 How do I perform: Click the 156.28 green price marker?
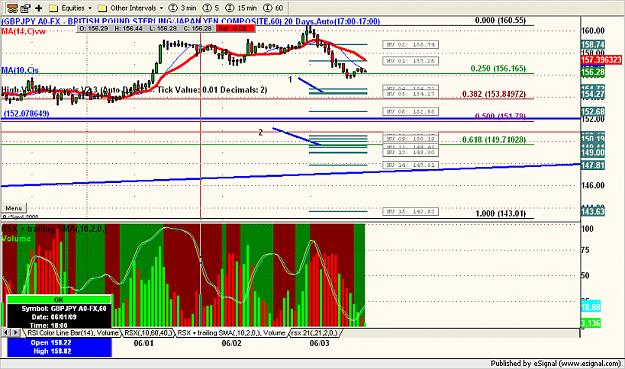(x=593, y=73)
